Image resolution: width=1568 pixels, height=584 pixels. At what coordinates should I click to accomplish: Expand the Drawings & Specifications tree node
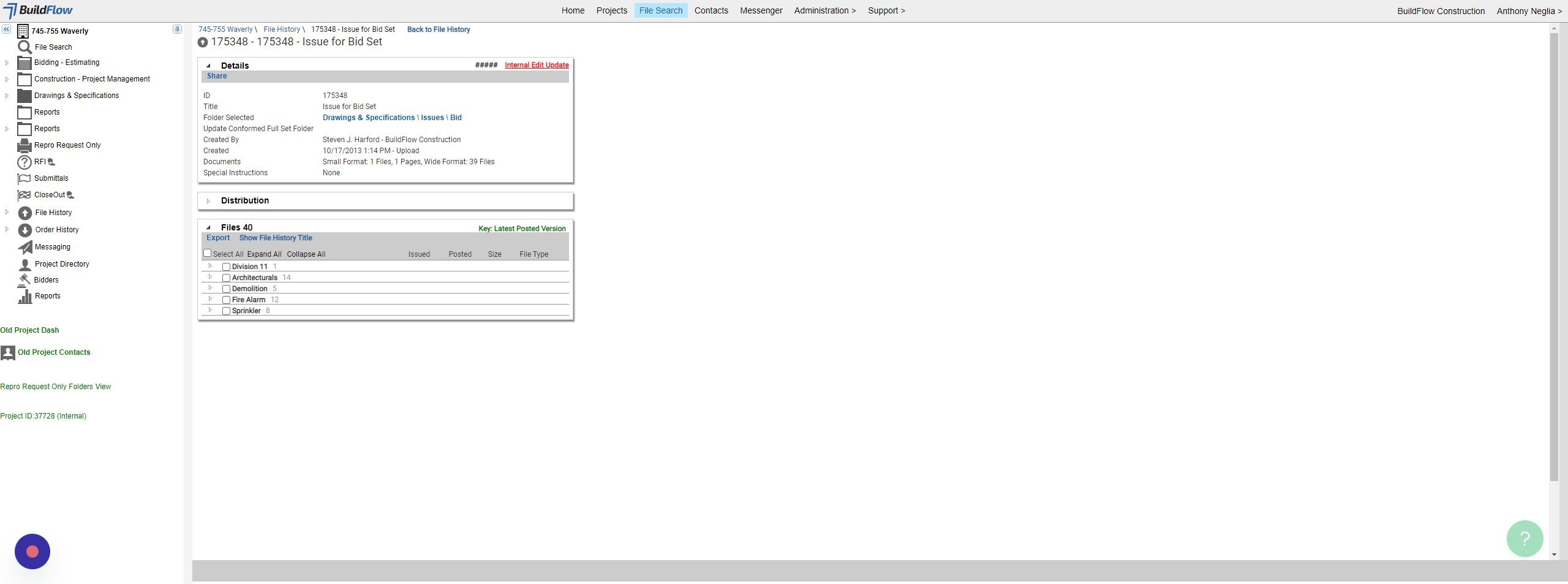coord(7,96)
